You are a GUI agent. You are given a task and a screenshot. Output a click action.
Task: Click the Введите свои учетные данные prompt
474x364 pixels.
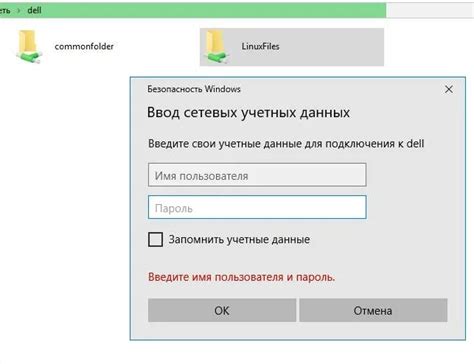click(x=286, y=144)
